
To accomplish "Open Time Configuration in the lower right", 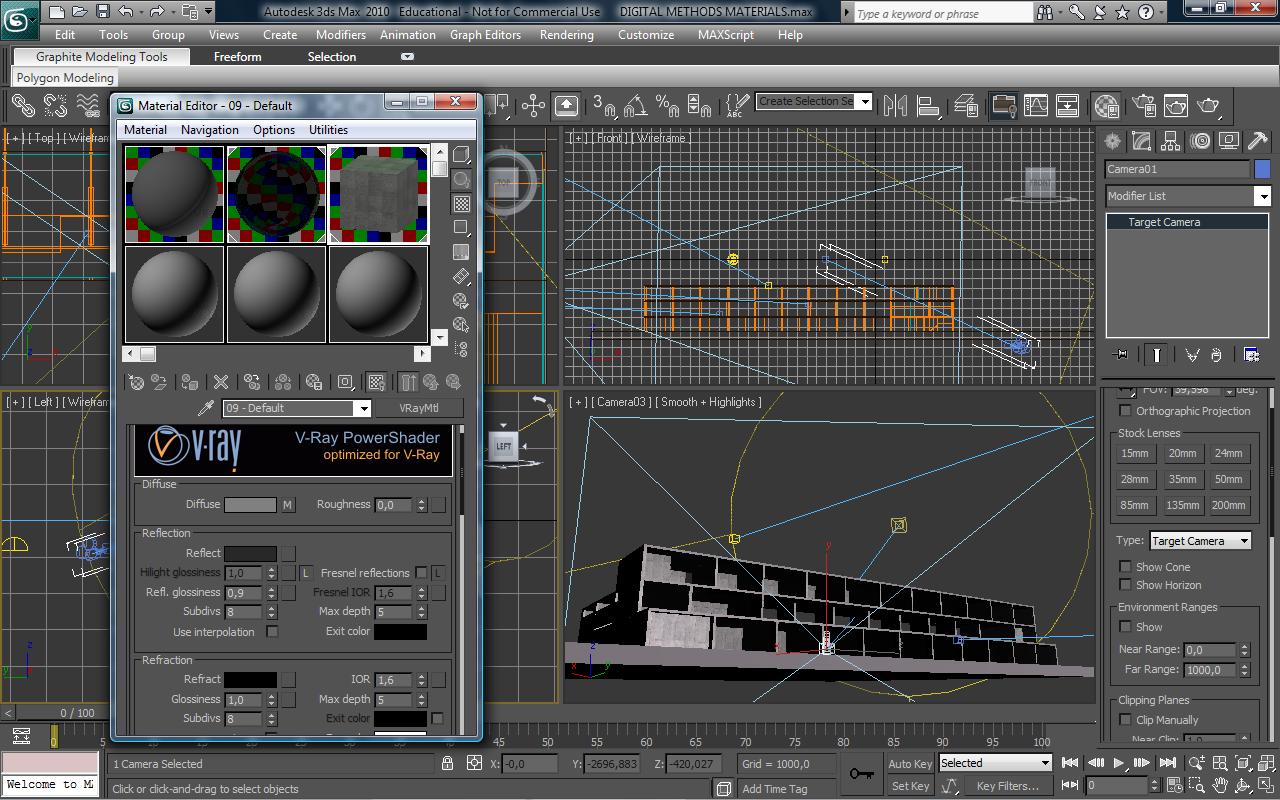I will point(1174,786).
